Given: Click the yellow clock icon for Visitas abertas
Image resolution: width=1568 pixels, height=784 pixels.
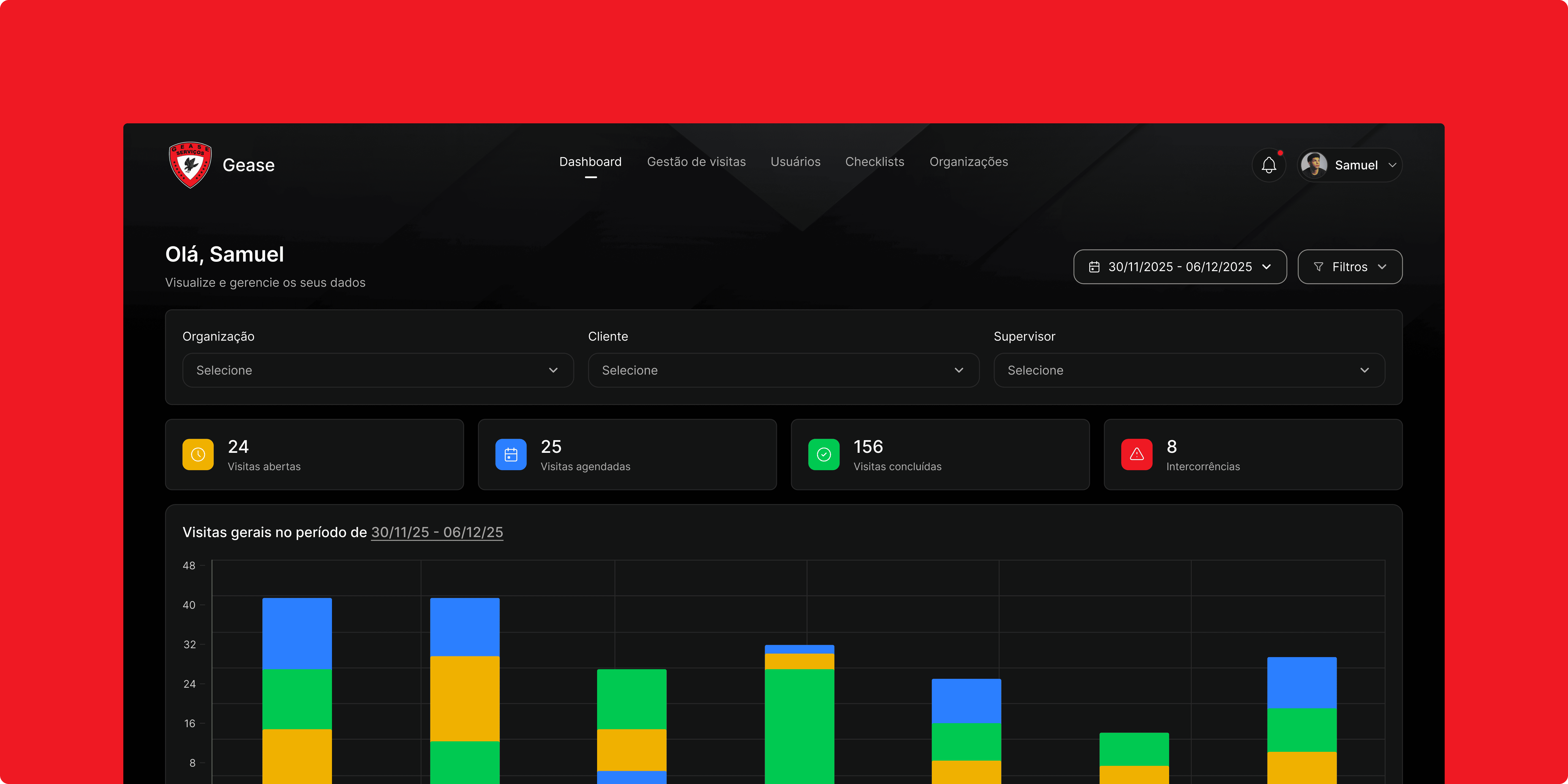Looking at the screenshot, I should point(198,455).
